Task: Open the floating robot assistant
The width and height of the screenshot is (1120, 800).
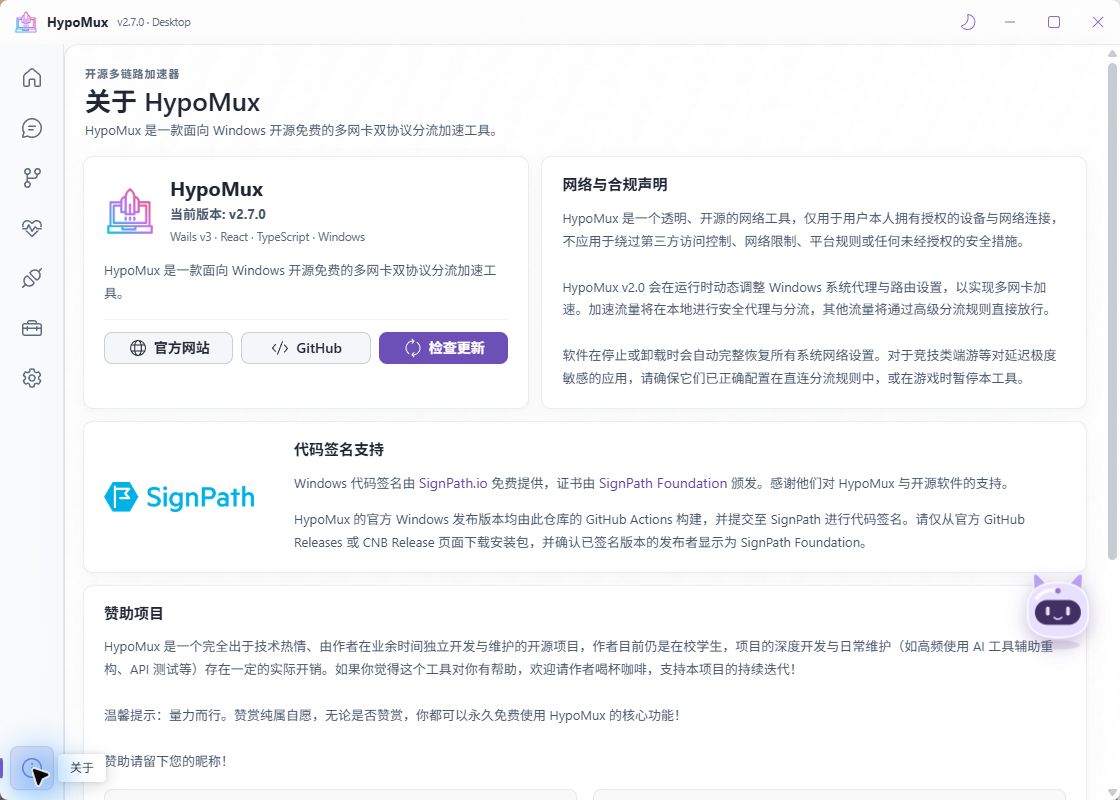Action: point(1058,610)
